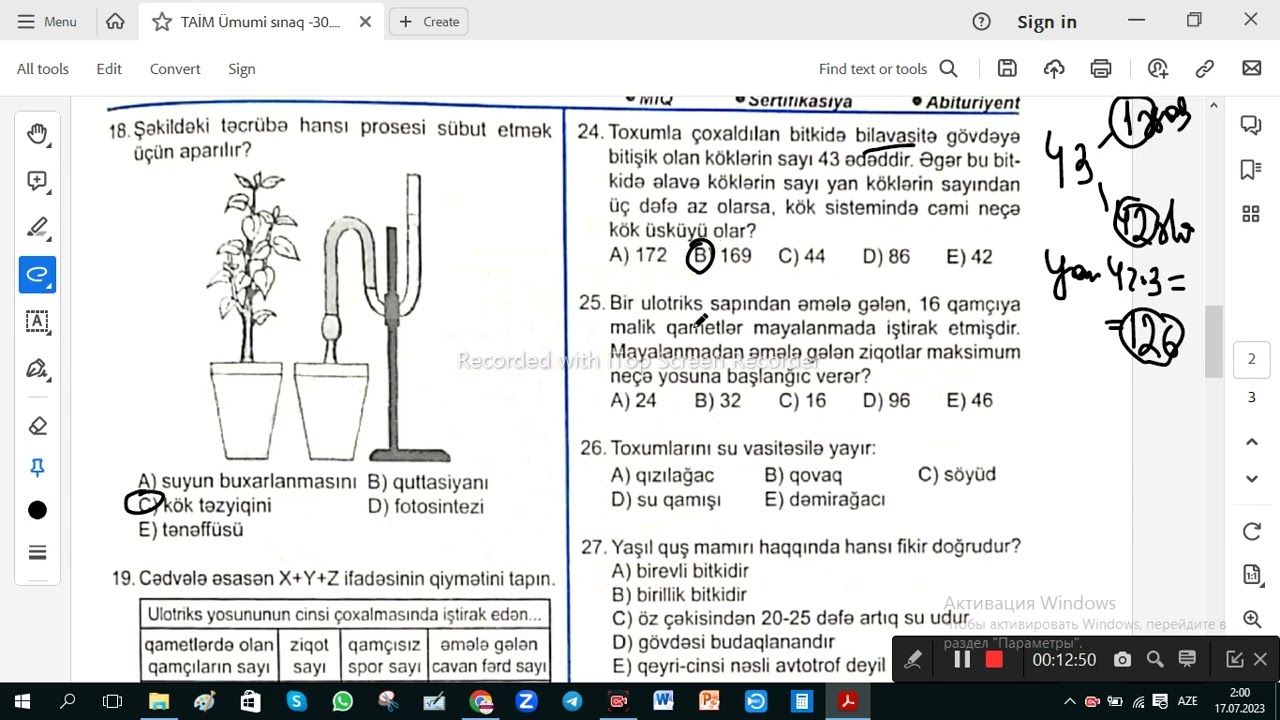Click the current page number box

point(1251,359)
